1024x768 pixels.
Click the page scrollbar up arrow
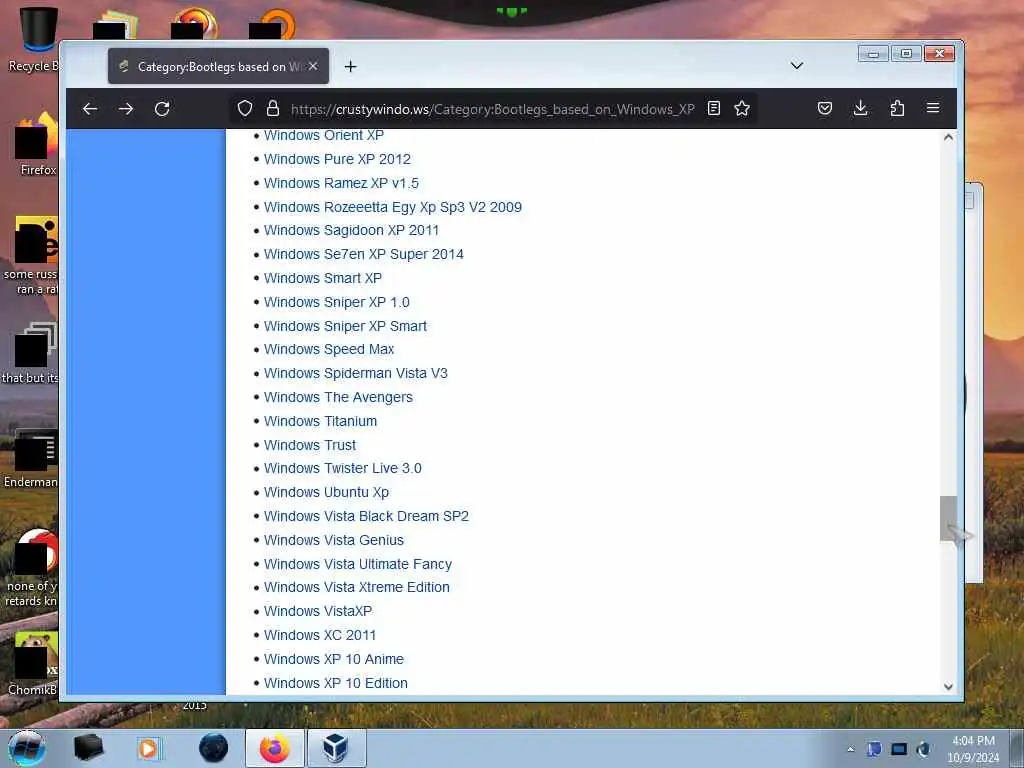(948, 136)
